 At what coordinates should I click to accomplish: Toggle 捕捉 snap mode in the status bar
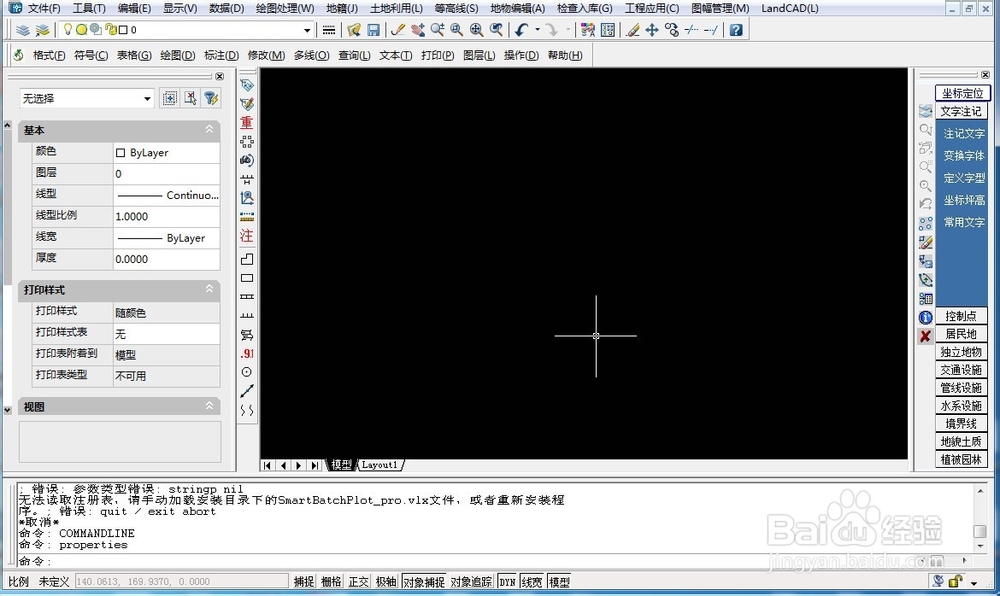coord(304,581)
